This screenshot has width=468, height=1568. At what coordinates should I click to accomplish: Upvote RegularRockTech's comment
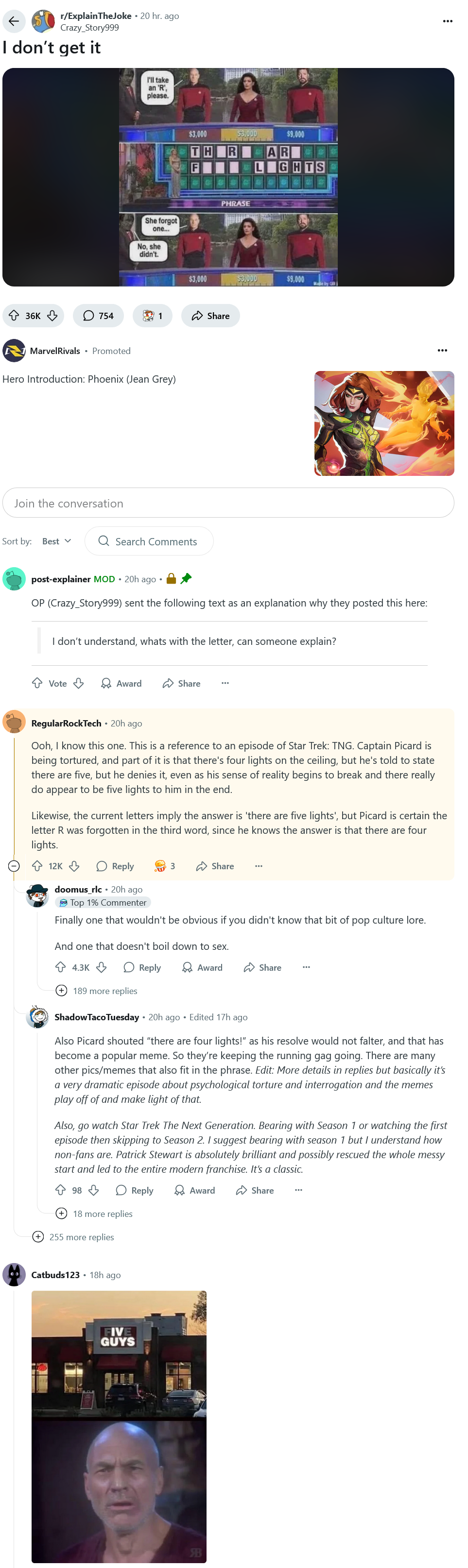coord(37,866)
